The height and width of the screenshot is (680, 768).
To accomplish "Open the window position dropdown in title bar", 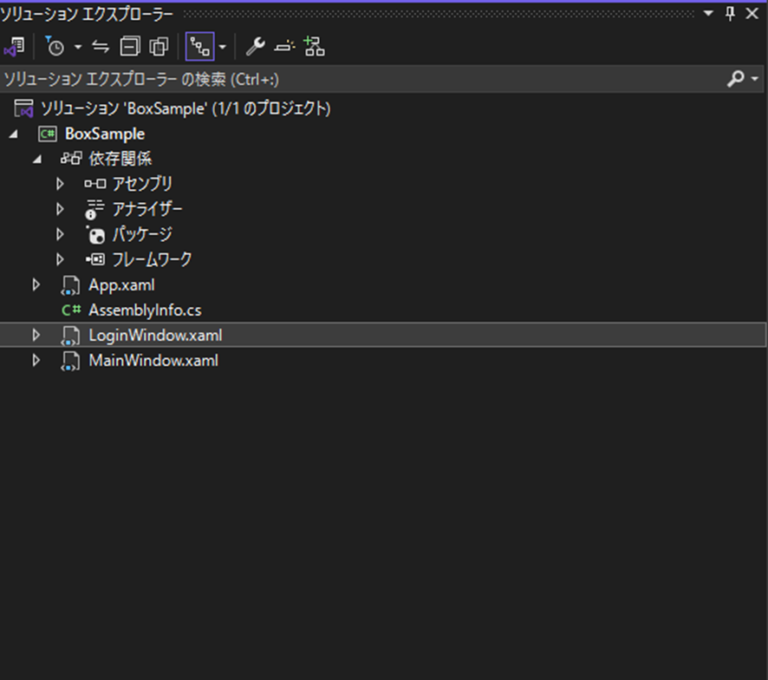I will pyautogui.click(x=709, y=13).
